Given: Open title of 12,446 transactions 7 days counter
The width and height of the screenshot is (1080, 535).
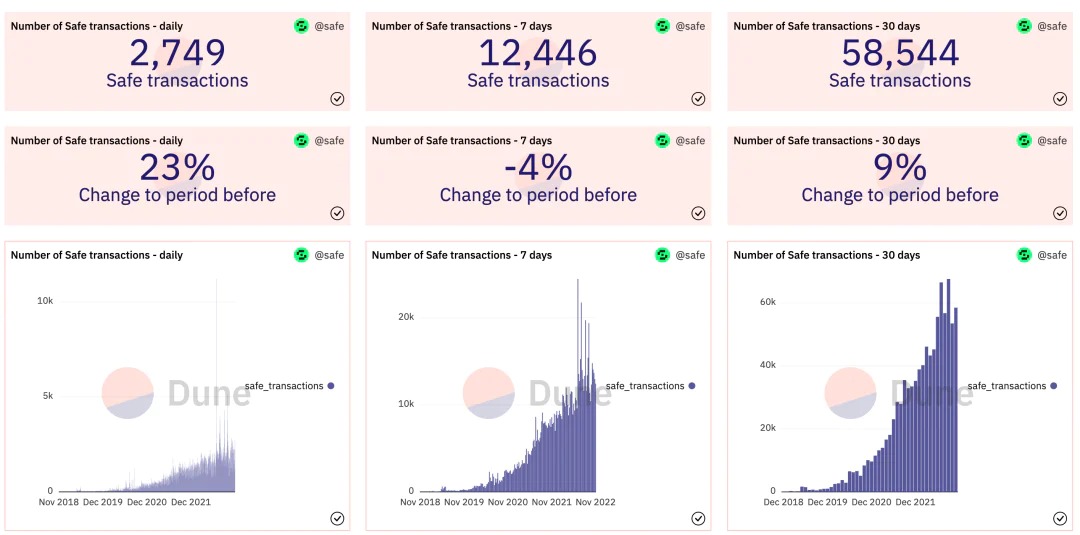Looking at the screenshot, I should coord(462,26).
